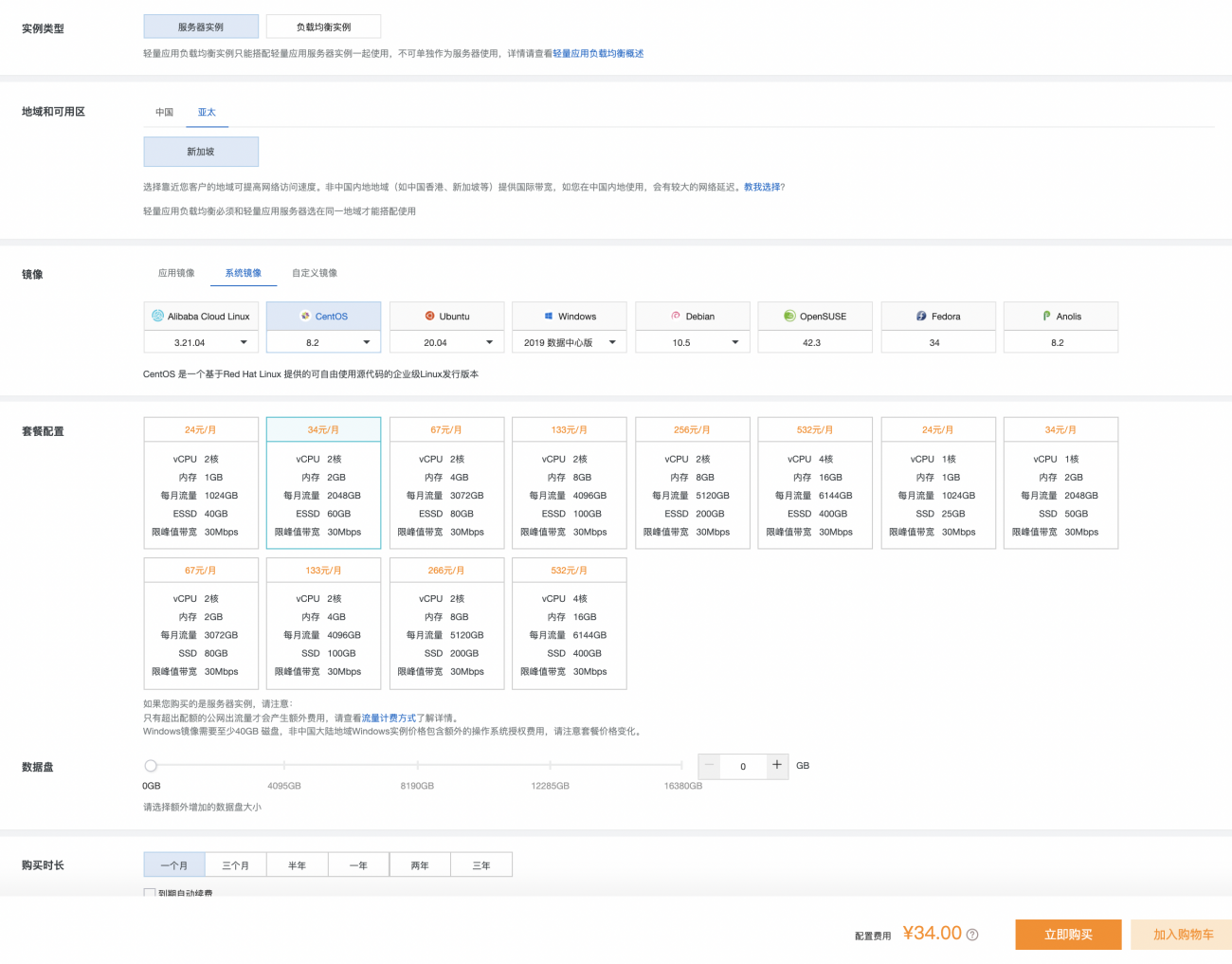The height and width of the screenshot is (964, 1232).
Task: Select the 负载均衡实例 instance type
Action: (323, 27)
